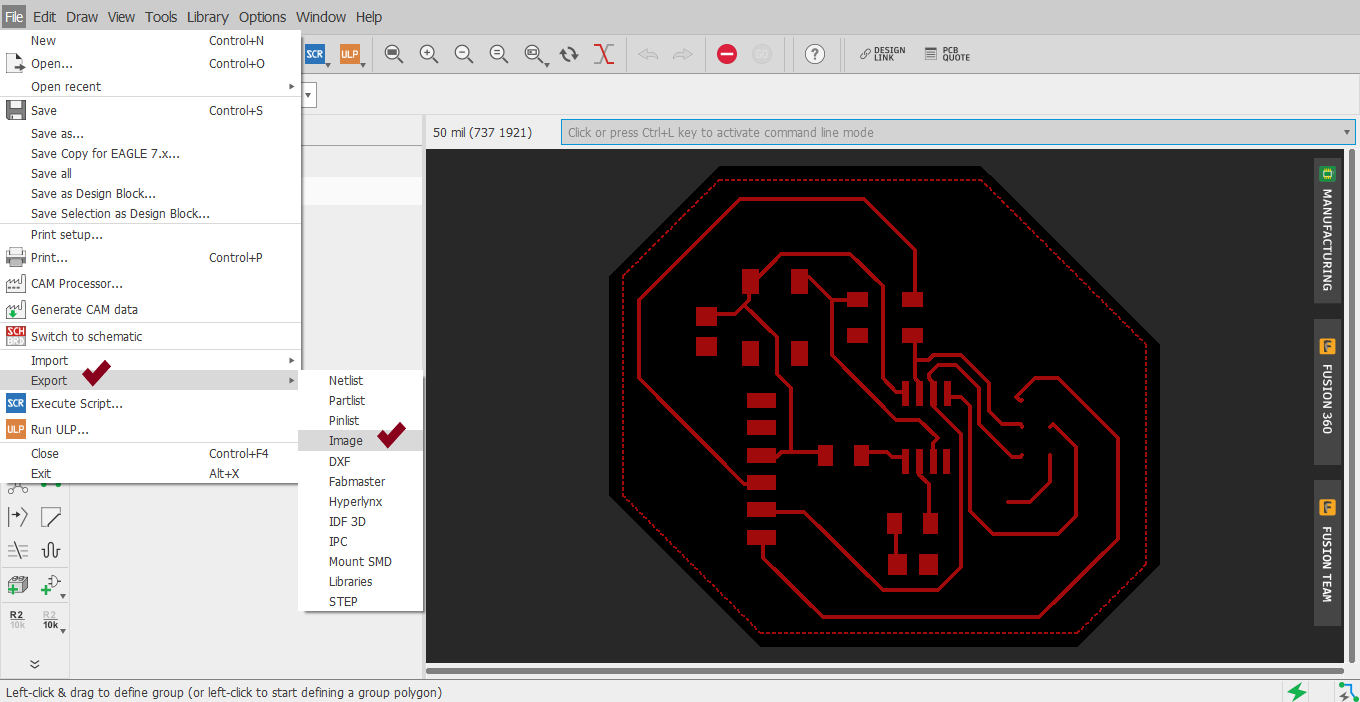Open the Library menu
This screenshot has width=1360, height=702.
[207, 17]
